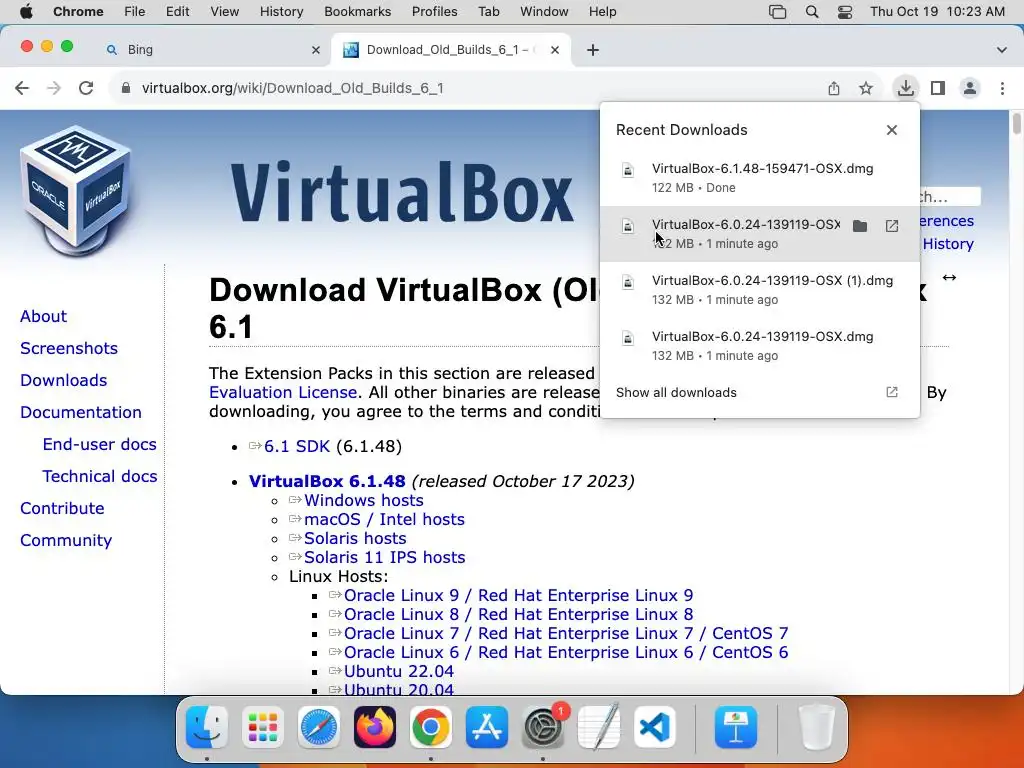
Task: Open Control Center in menu bar
Action: tap(845, 12)
